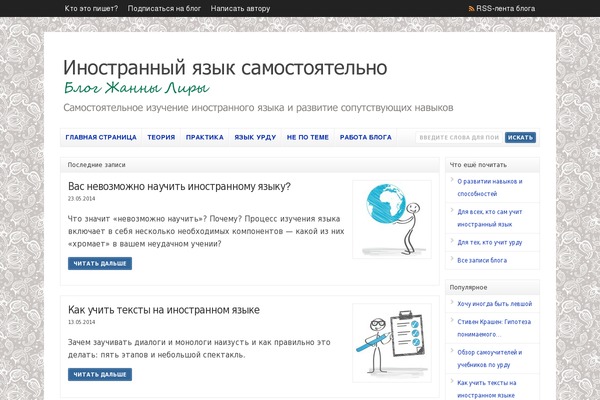Click the 'Искать' search button
The width and height of the screenshot is (600, 400).
pyautogui.click(x=520, y=137)
